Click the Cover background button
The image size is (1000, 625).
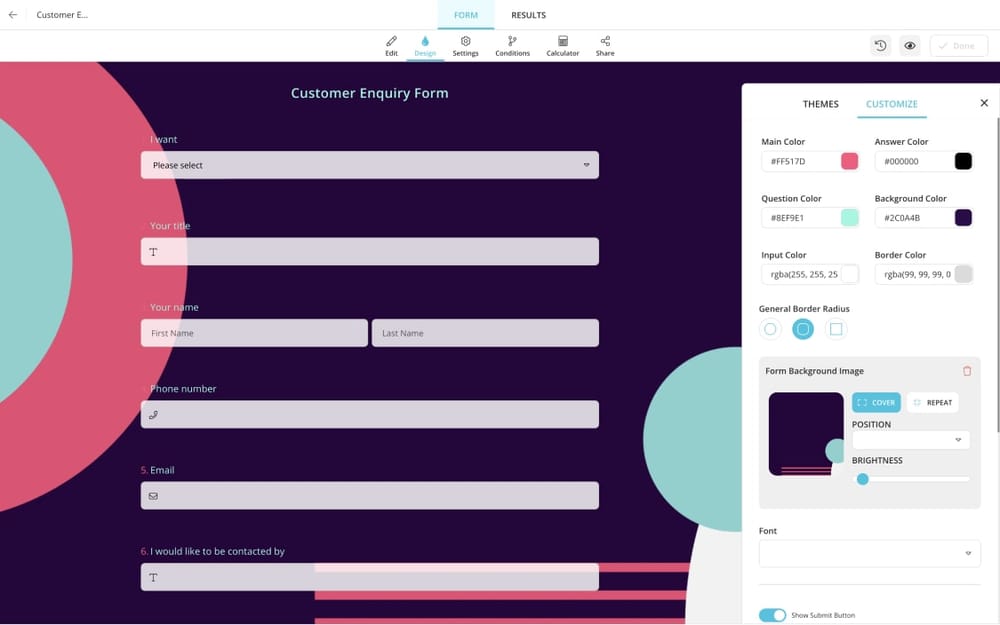point(876,402)
